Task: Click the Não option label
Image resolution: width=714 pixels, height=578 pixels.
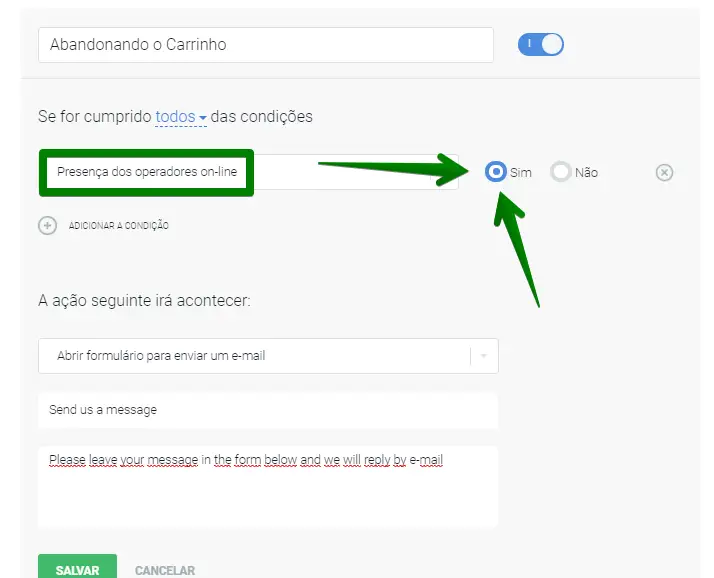Action: [586, 173]
